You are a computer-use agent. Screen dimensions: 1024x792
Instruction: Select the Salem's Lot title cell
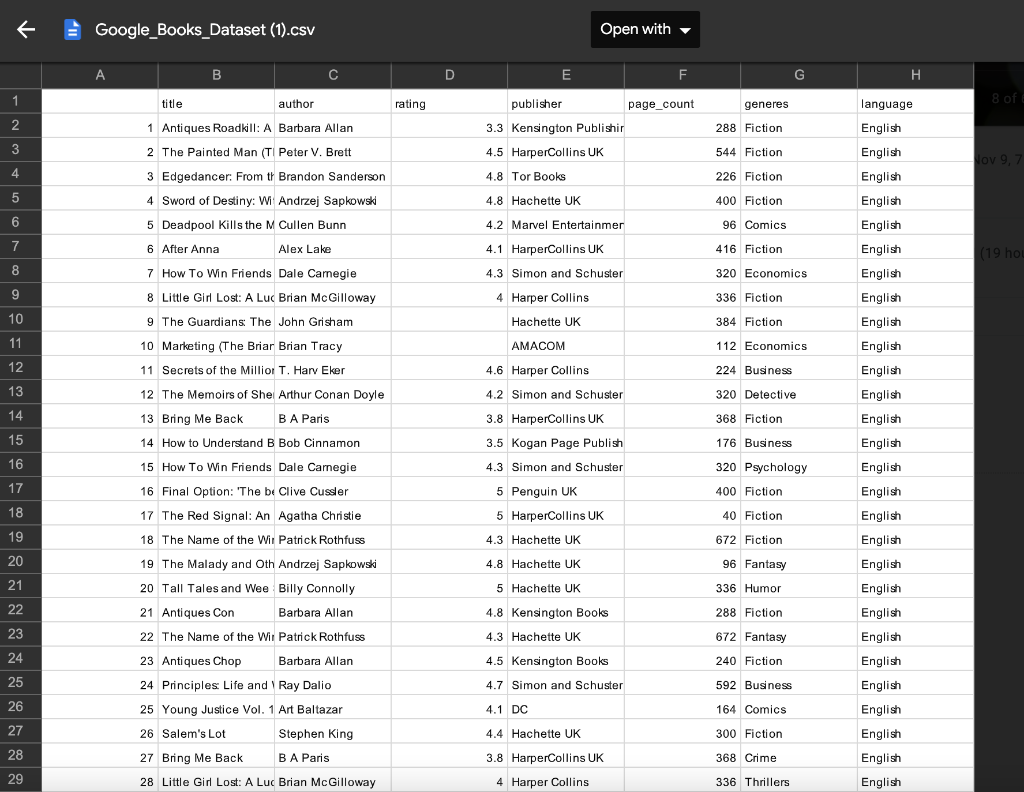(x=216, y=733)
